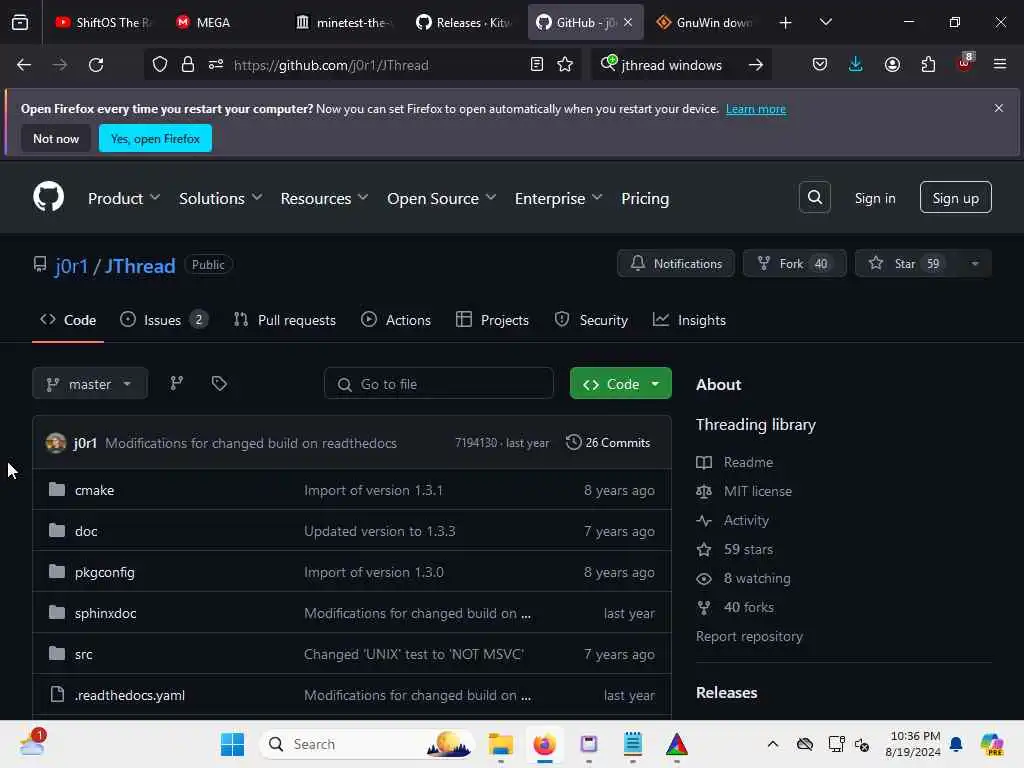Open the .readthedocs.yaml file
Screen dimensions: 1024x768
pos(129,696)
